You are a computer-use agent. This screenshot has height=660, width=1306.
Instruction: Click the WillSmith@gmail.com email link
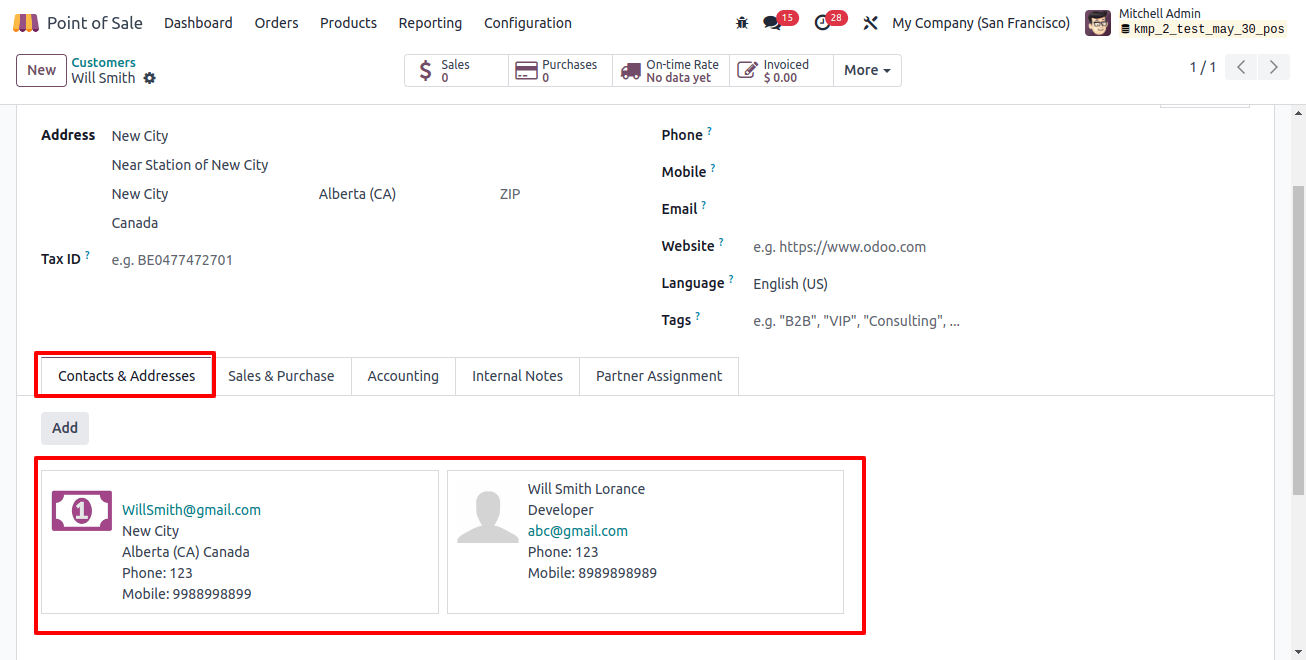191,510
